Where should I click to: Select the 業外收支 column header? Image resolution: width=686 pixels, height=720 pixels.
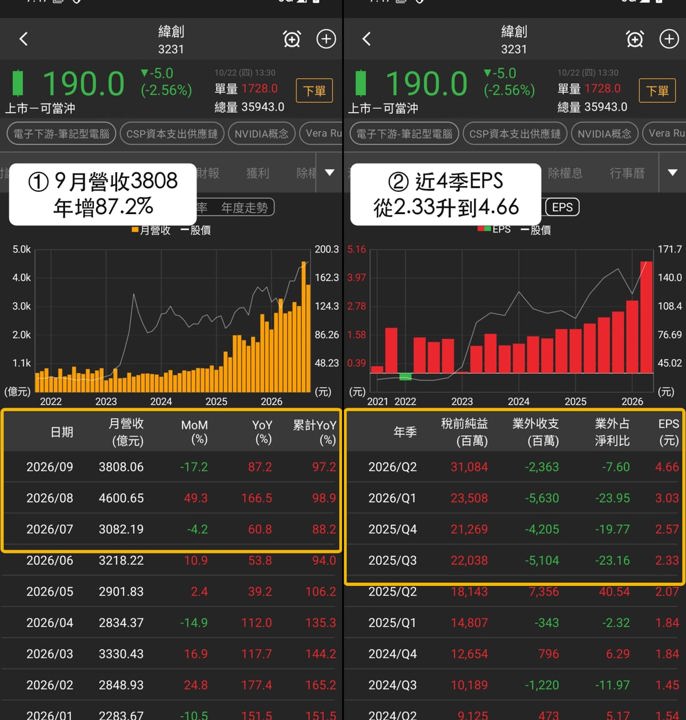tap(536, 433)
